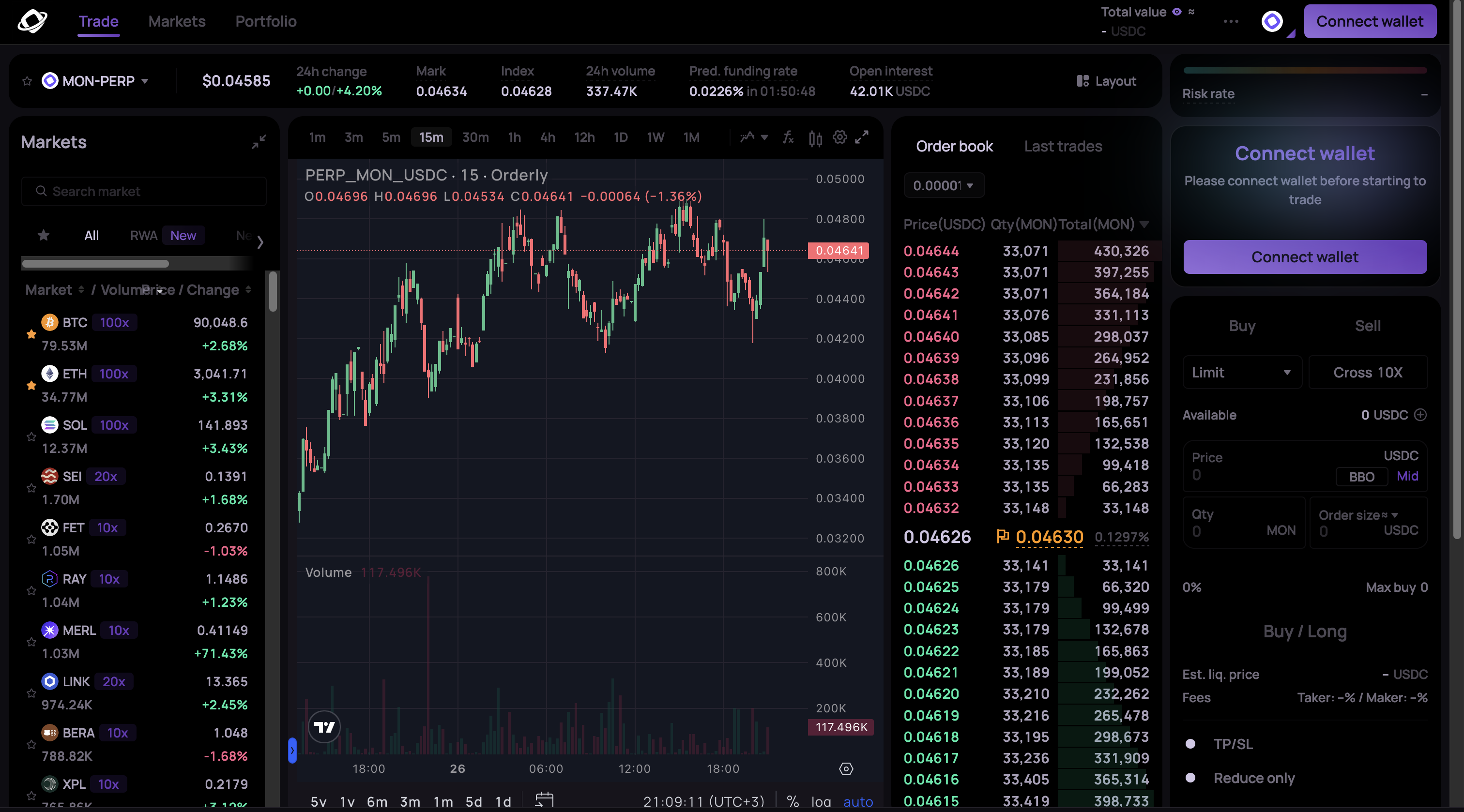This screenshot has height=812, width=1464.
Task: Open the order book tick size dropdown
Action: [x=944, y=185]
